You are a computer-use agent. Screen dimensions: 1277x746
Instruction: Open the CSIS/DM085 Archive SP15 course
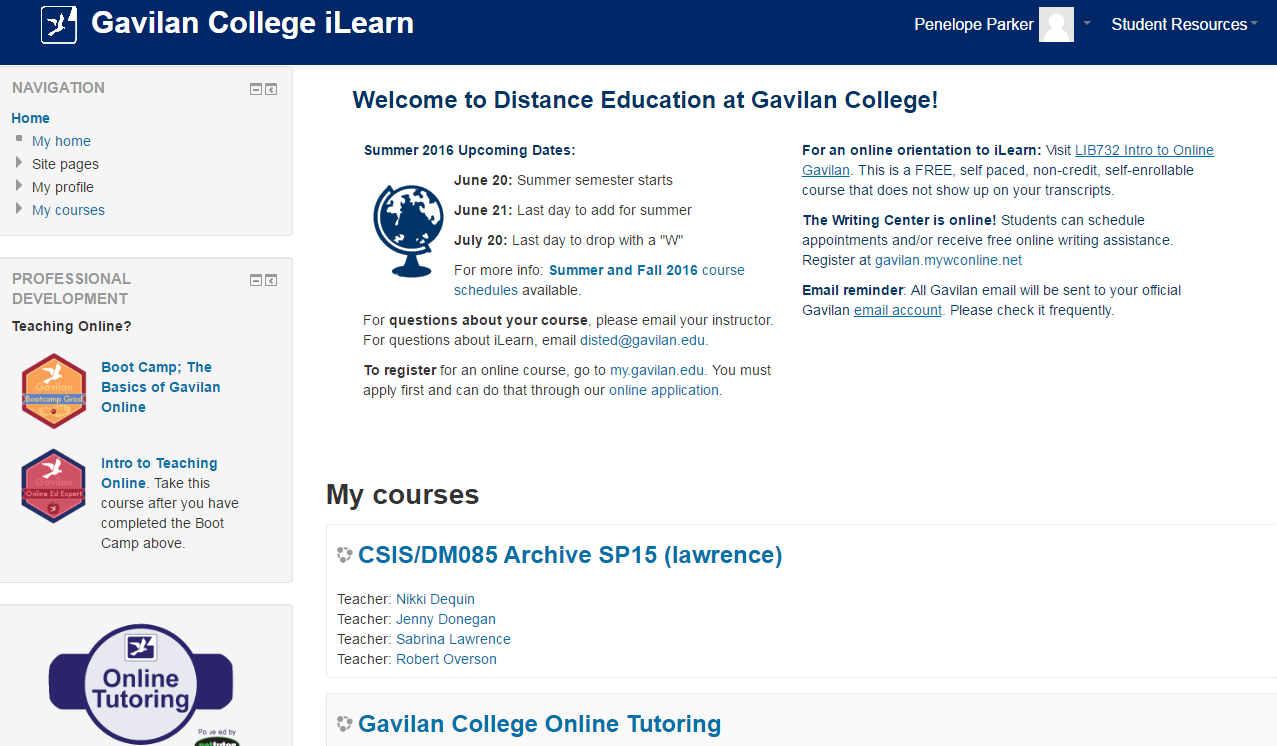pos(569,555)
